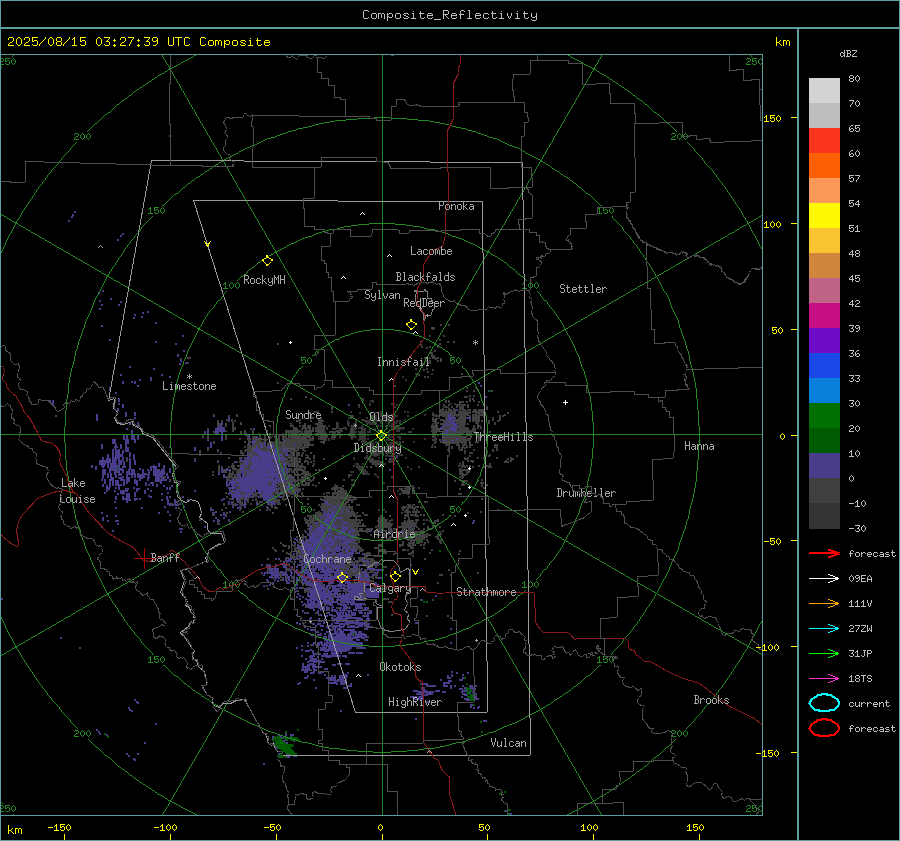Click the orange 111V arrow icon
The image size is (900, 841).
tap(824, 603)
